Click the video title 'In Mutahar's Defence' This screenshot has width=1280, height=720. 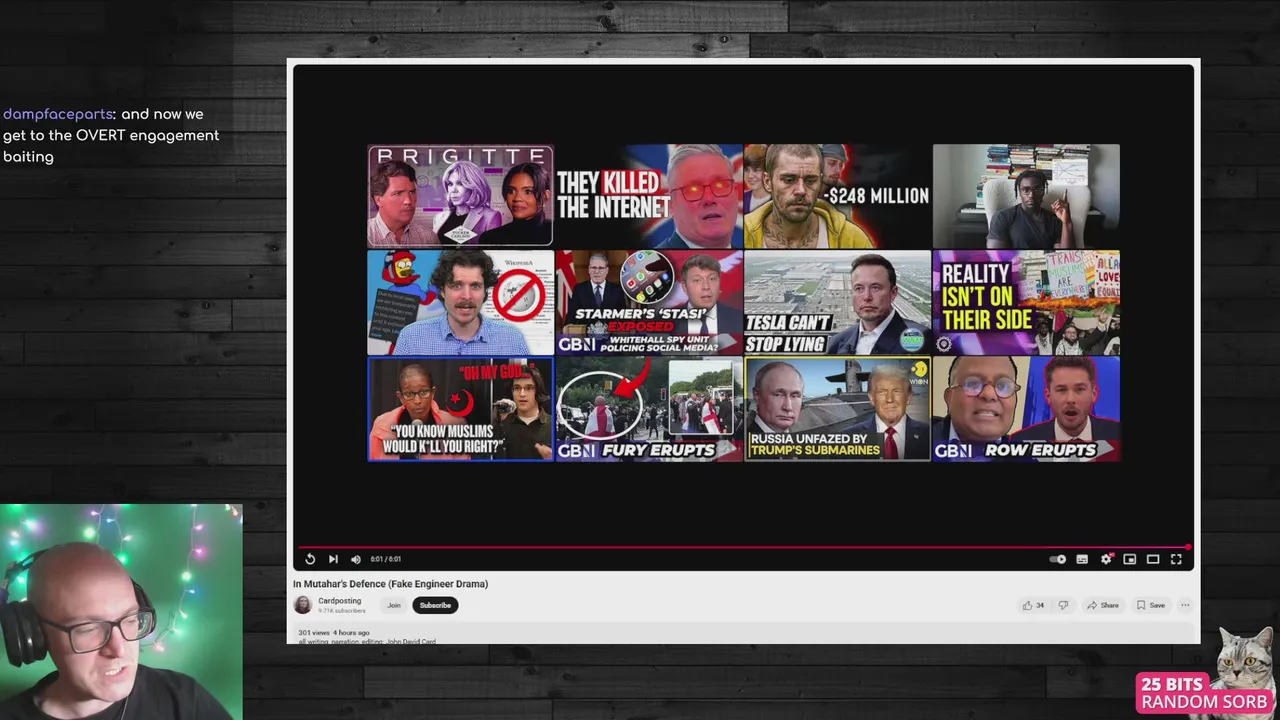tap(390, 584)
